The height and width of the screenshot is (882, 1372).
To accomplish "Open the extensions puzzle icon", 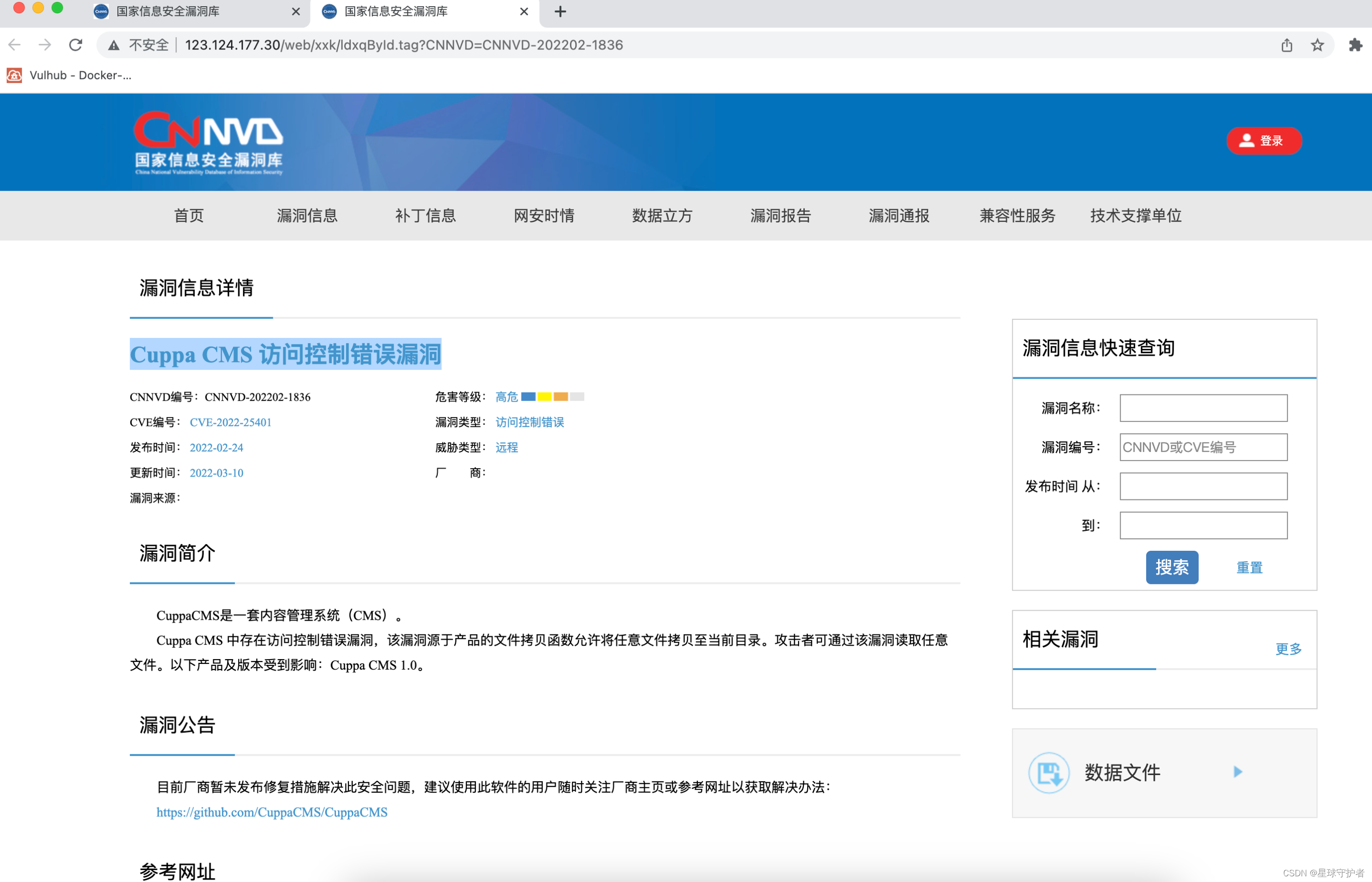I will click(1355, 45).
